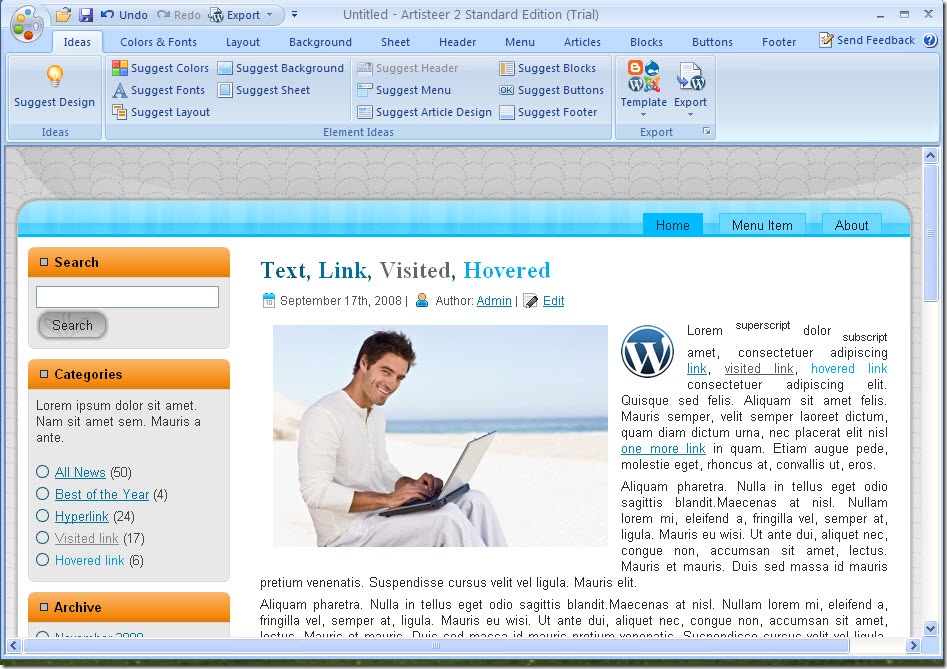Image resolution: width=947 pixels, height=669 pixels.
Task: Click Suggest Layout icon
Action: click(120, 112)
